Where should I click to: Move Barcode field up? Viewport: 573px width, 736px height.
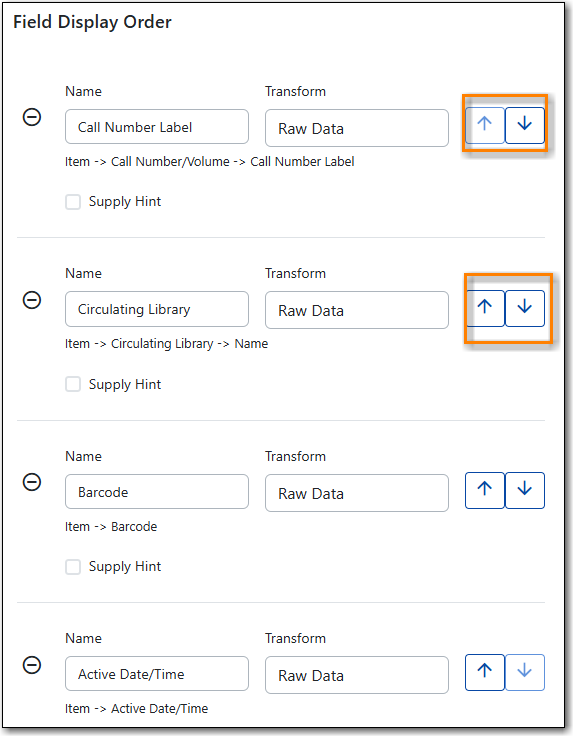[485, 490]
